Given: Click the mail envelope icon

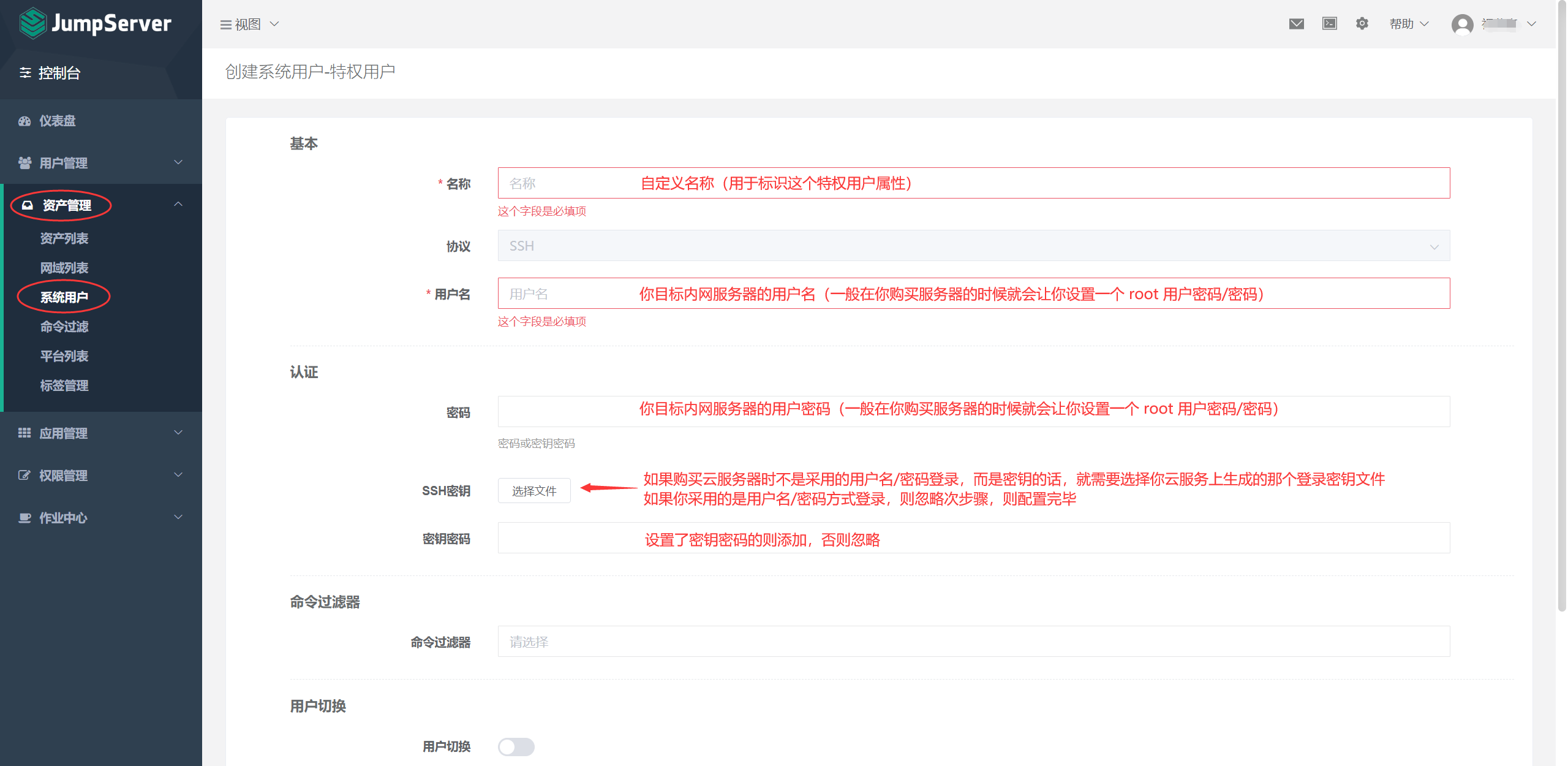Looking at the screenshot, I should 1296,24.
